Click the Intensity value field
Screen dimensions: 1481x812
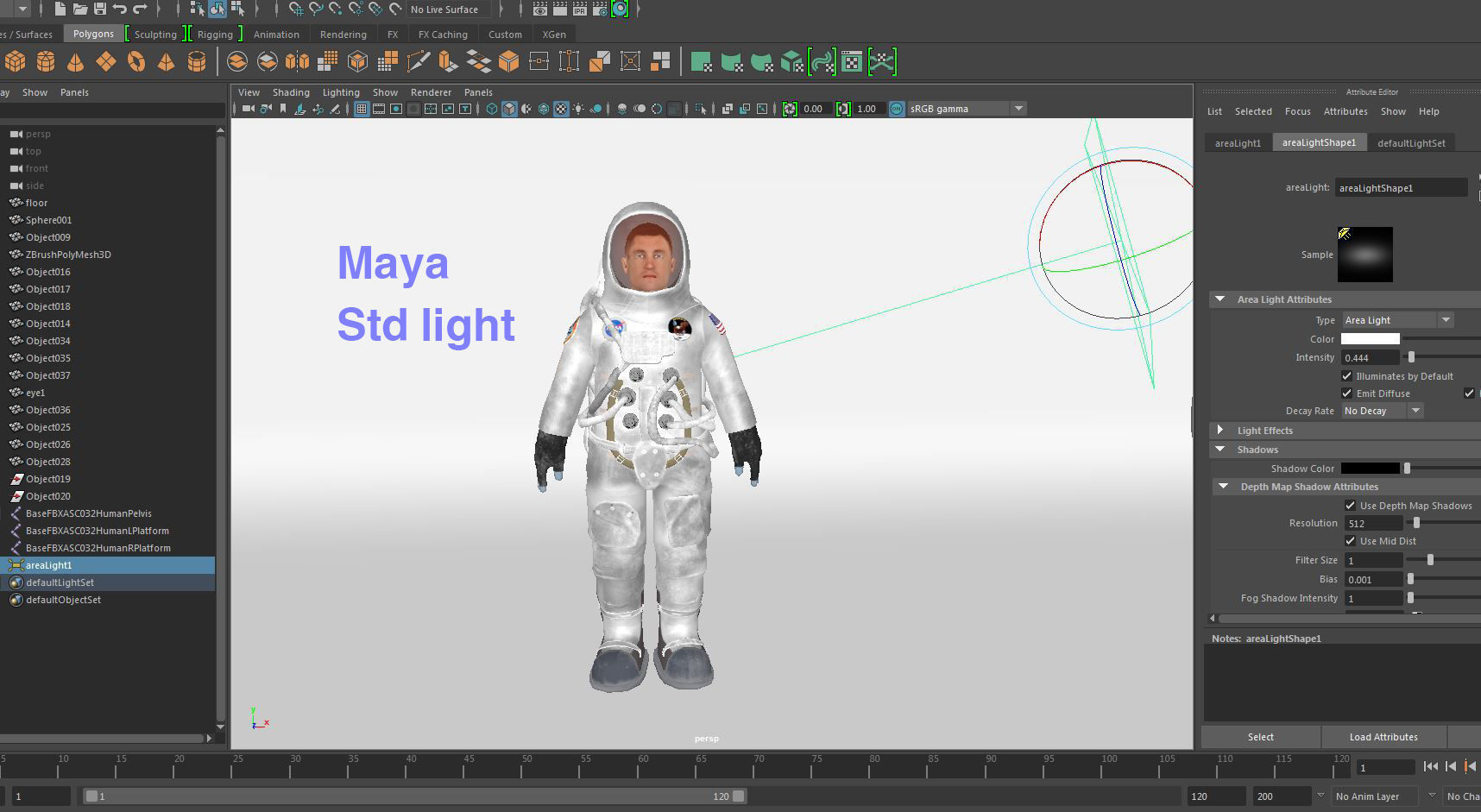coord(1371,357)
